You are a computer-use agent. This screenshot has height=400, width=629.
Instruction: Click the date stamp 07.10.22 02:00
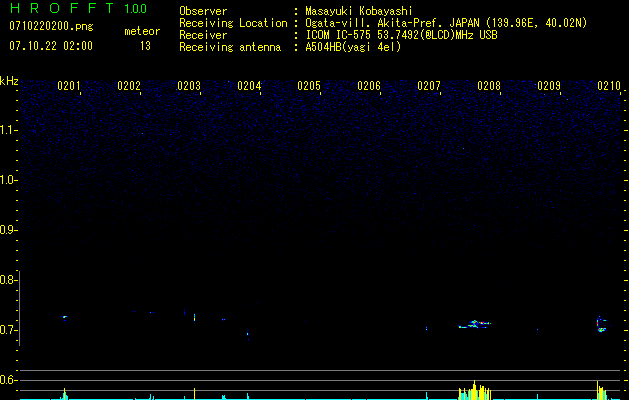click(x=51, y=45)
